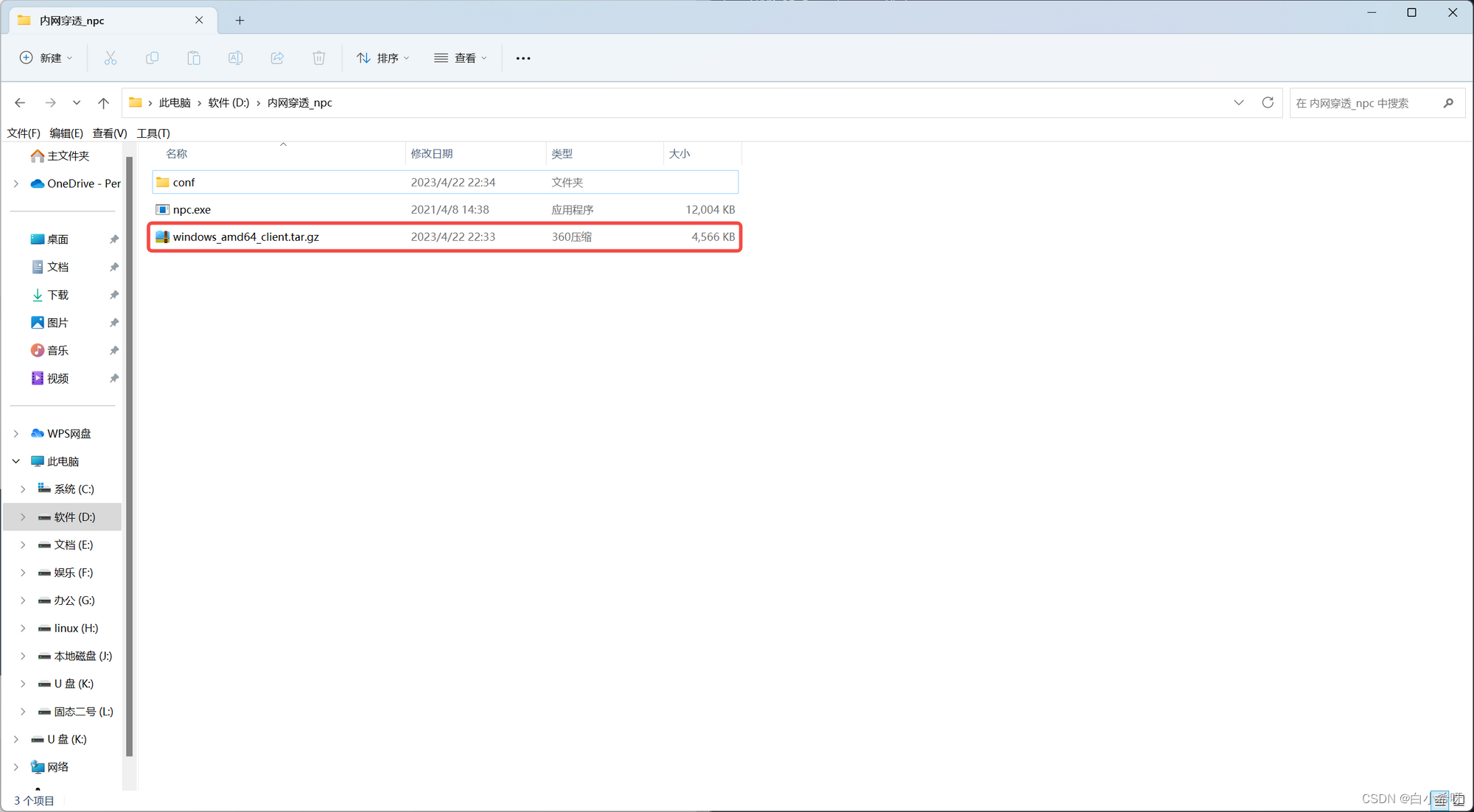Screen dimensions: 1474x812
Task: Click the Cut scissors icon
Action: pyautogui.click(x=111, y=57)
